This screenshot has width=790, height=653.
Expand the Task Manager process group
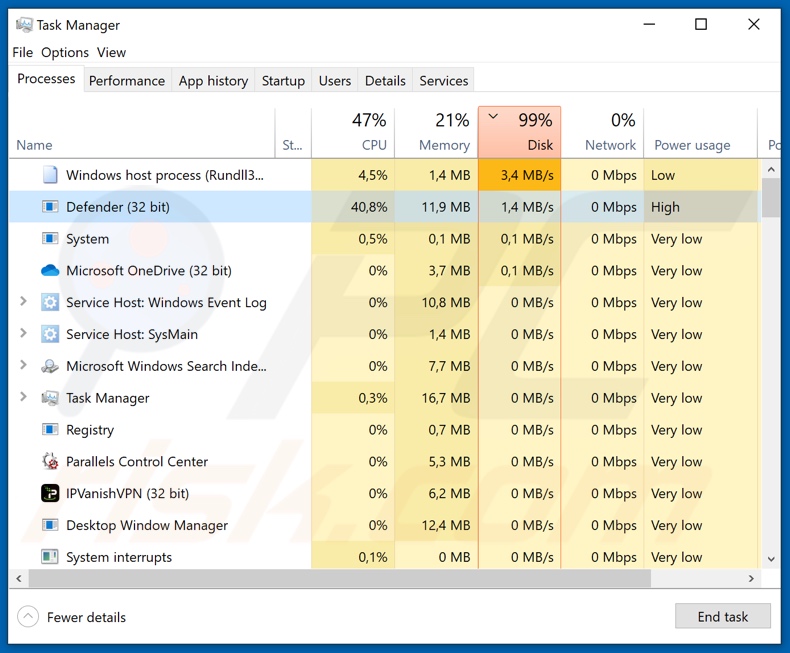23,398
